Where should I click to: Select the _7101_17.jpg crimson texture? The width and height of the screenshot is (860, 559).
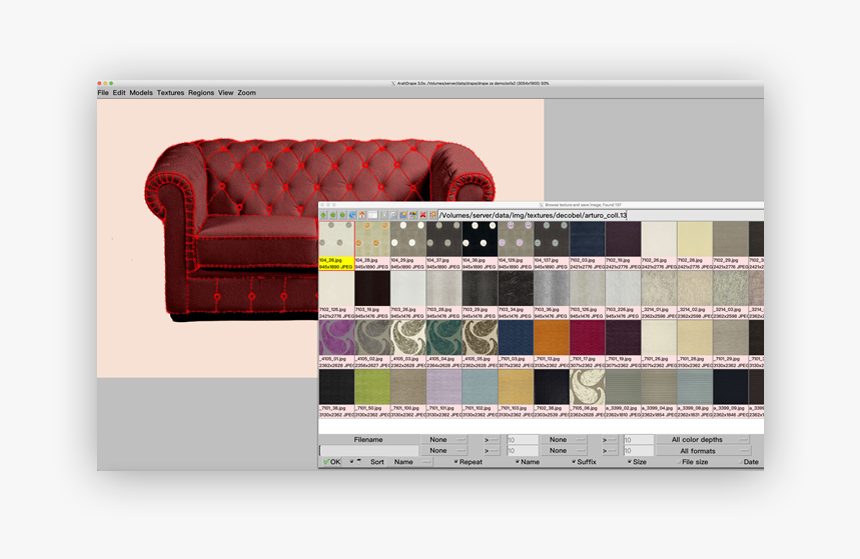click(x=587, y=337)
